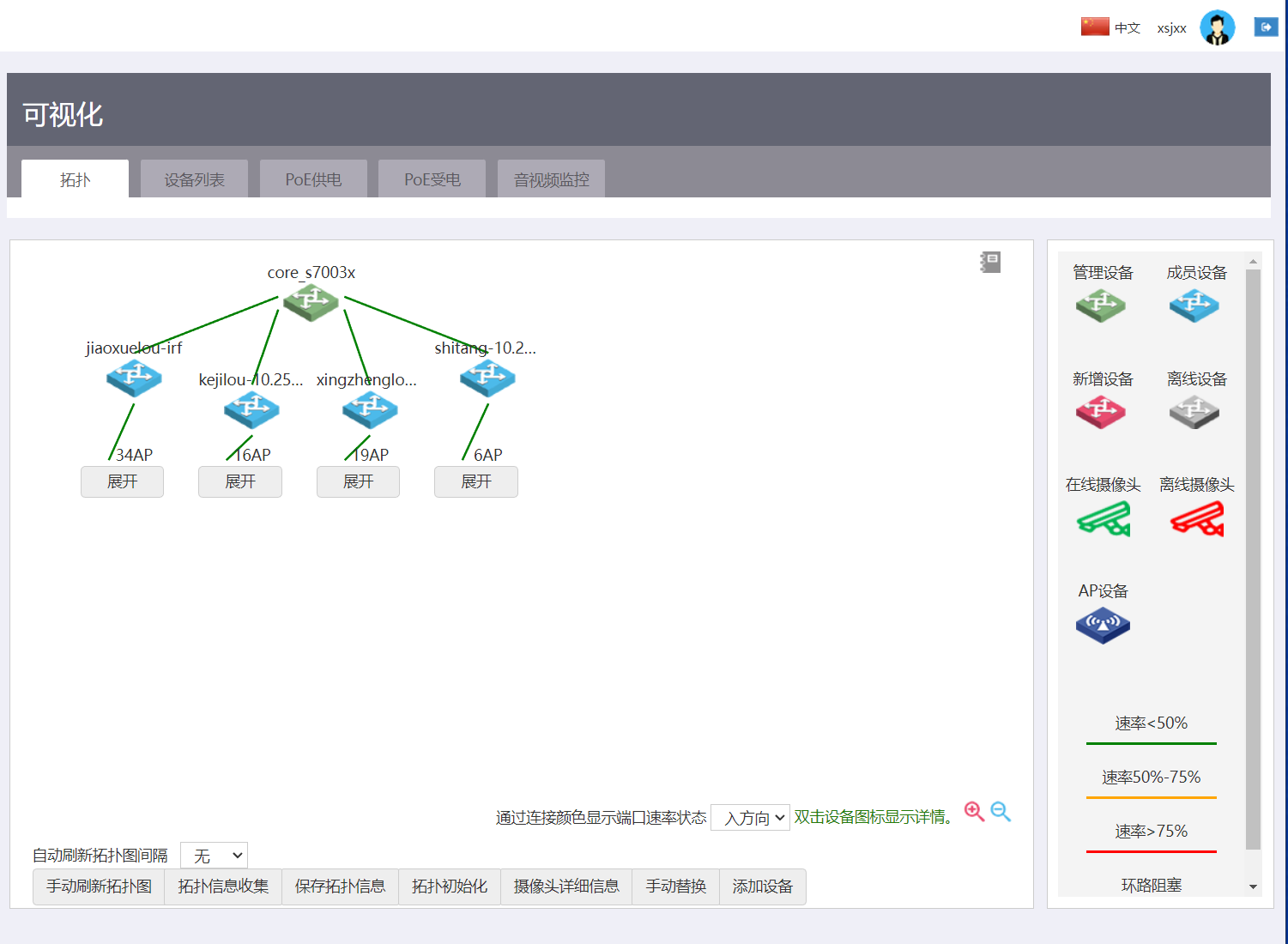
Task: Expand the 6AP group under shitang
Action: [476, 482]
